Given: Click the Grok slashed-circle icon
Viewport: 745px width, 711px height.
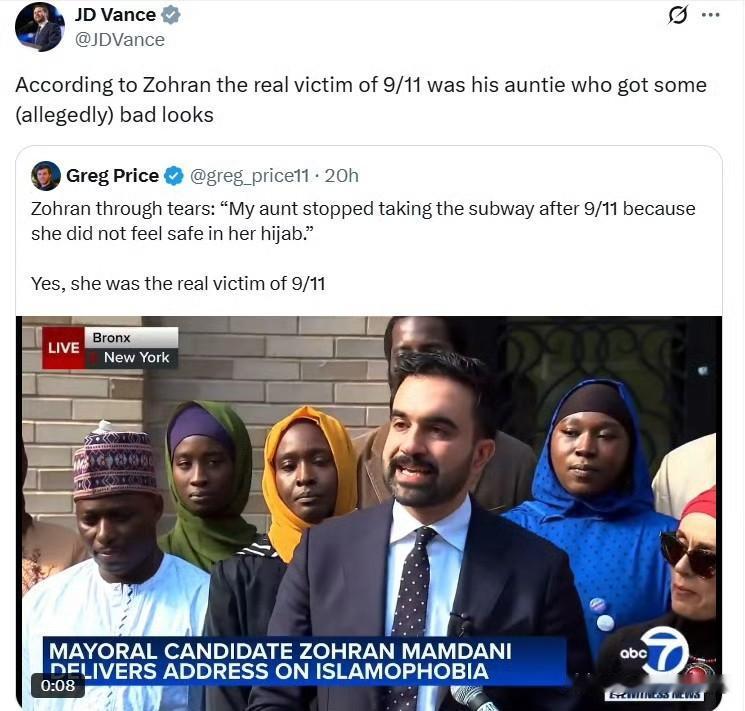Looking at the screenshot, I should point(678,16).
